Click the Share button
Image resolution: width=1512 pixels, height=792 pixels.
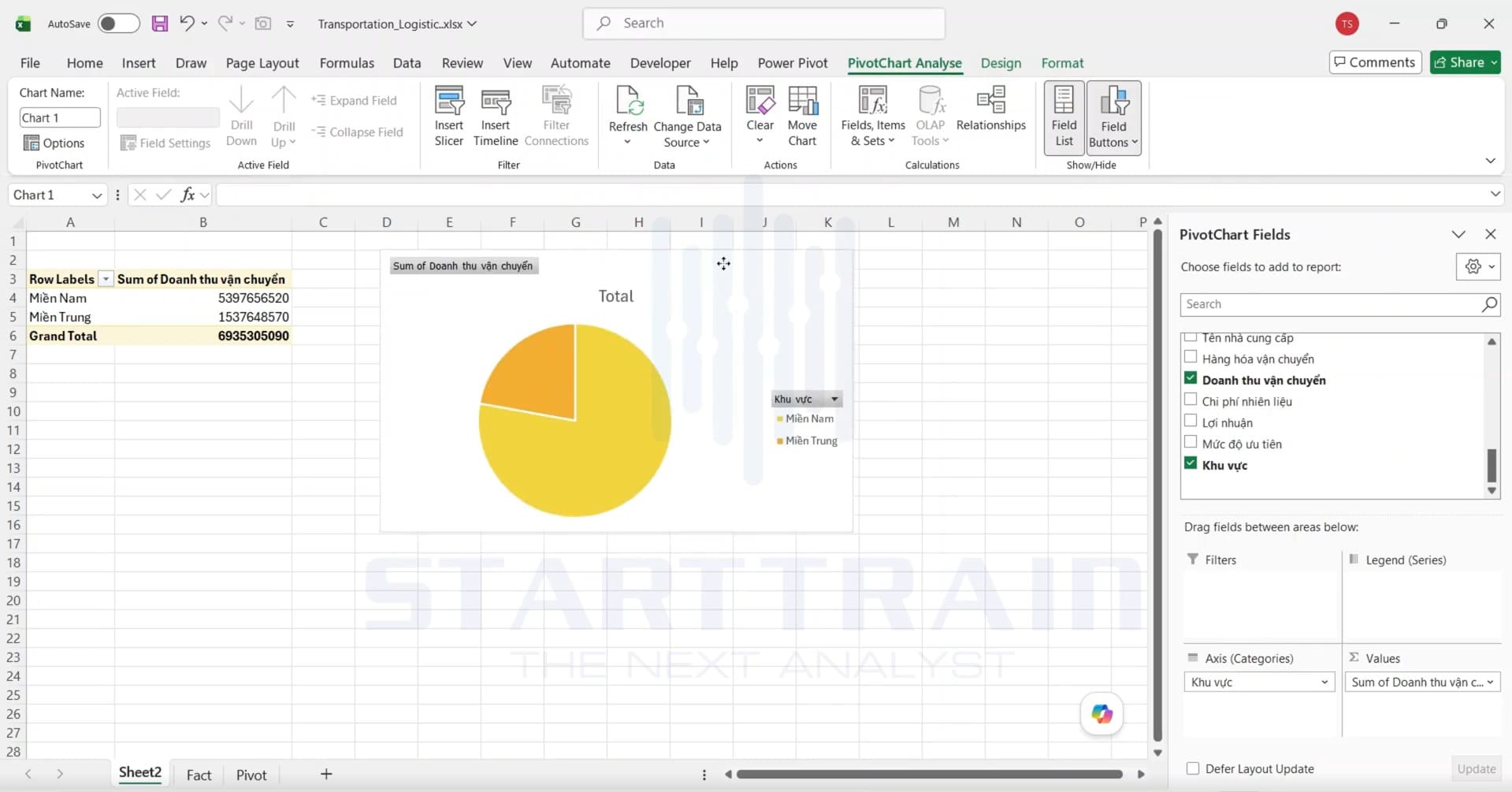1465,62
